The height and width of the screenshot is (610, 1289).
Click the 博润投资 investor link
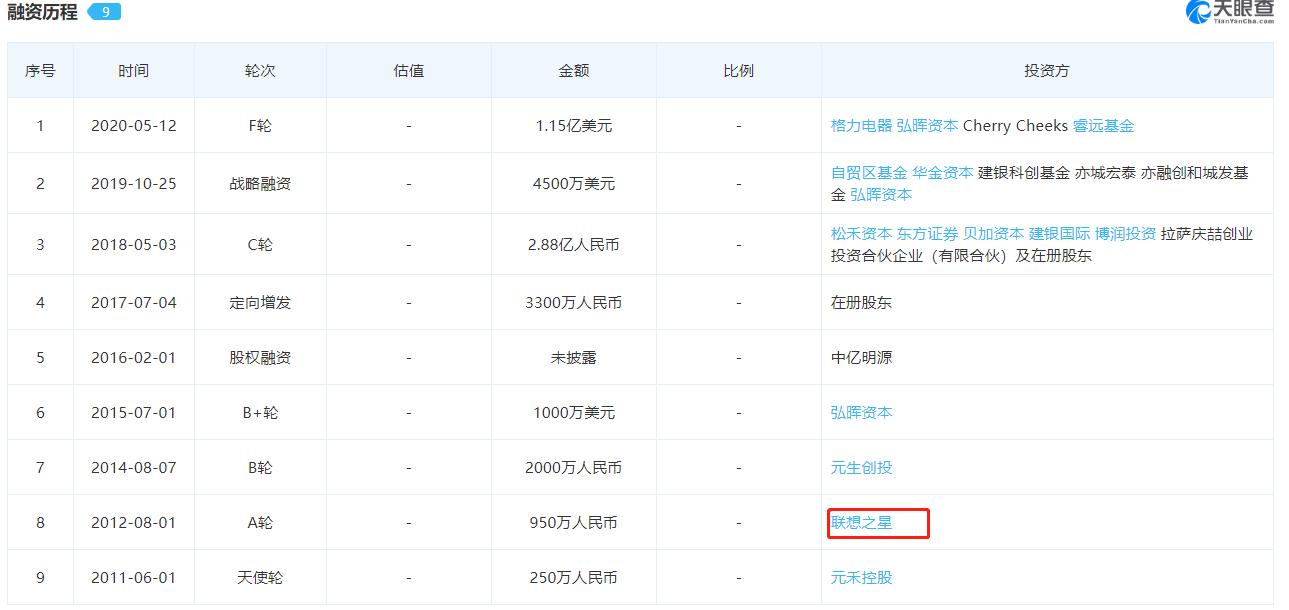pyautogui.click(x=1125, y=234)
